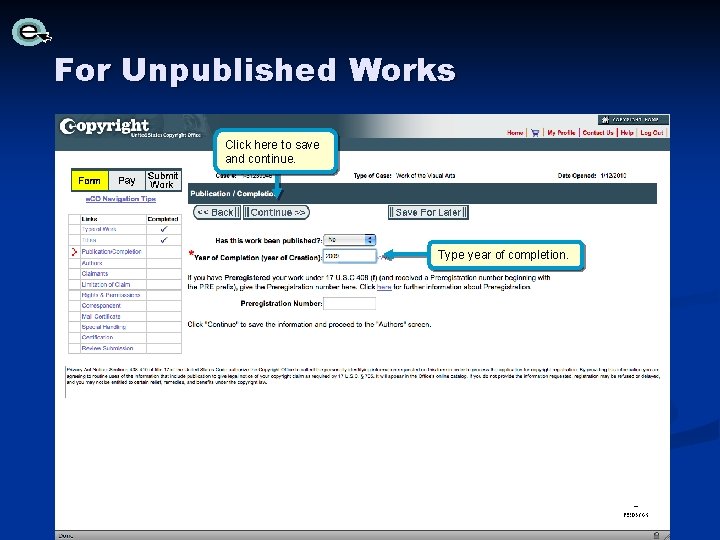Screen dimensions: 720x540
Task: Open Special Handling in sidebar links
Action: pyautogui.click(x=103, y=327)
